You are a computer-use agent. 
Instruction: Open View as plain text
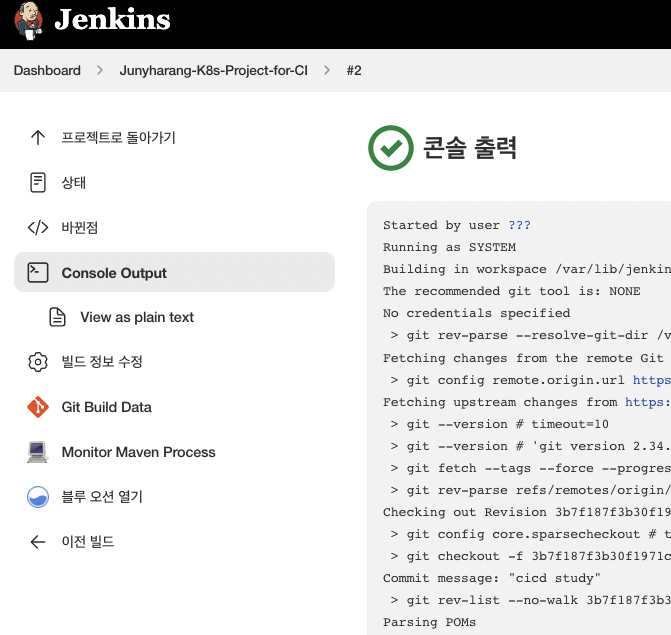coord(137,317)
